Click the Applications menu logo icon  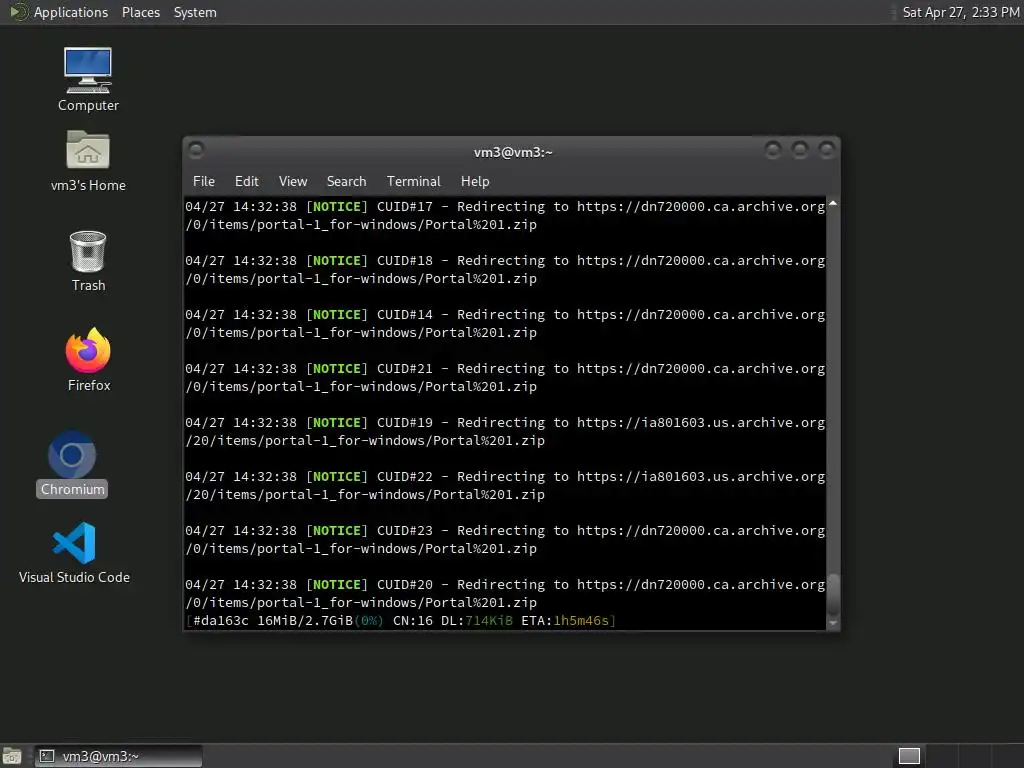point(18,12)
